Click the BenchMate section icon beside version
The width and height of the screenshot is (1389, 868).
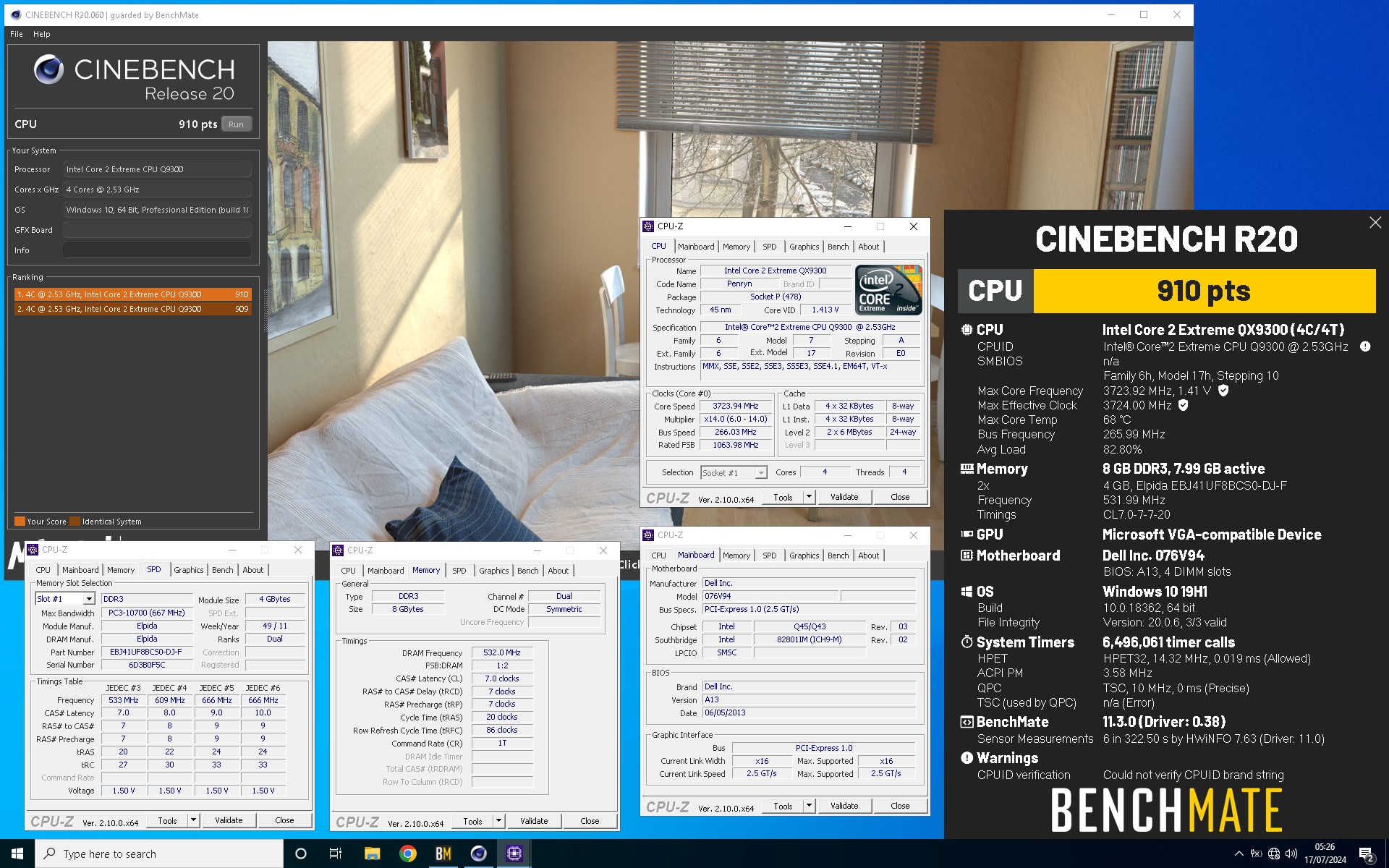tap(967, 722)
